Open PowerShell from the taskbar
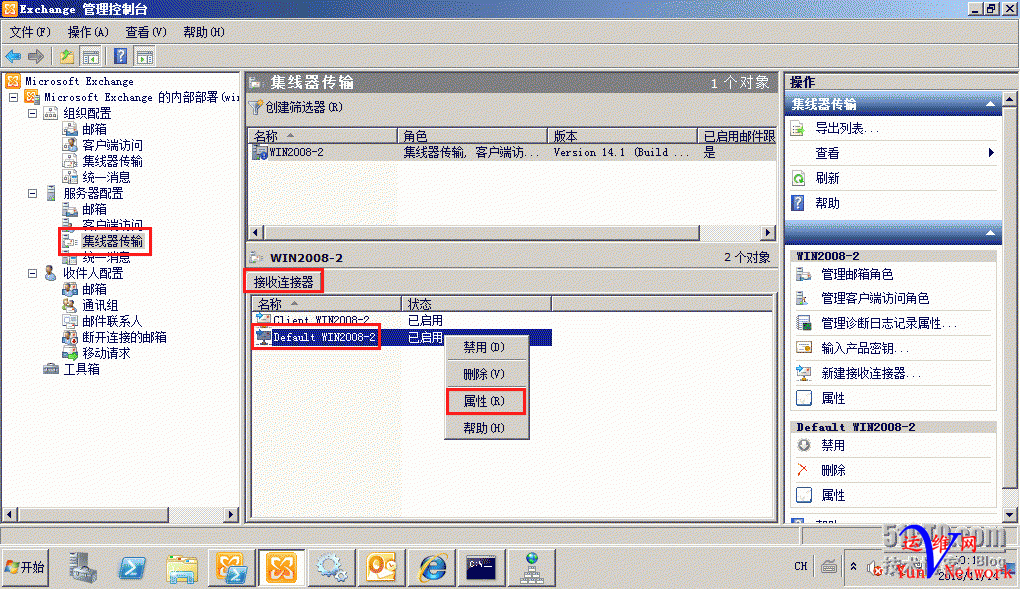This screenshot has height=589, width=1020. pyautogui.click(x=132, y=568)
